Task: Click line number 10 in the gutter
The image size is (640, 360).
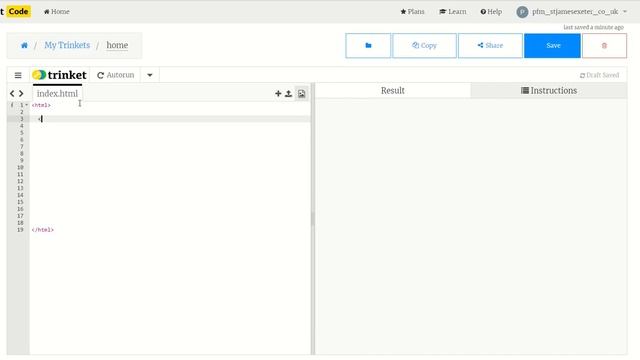Action: coord(20,167)
